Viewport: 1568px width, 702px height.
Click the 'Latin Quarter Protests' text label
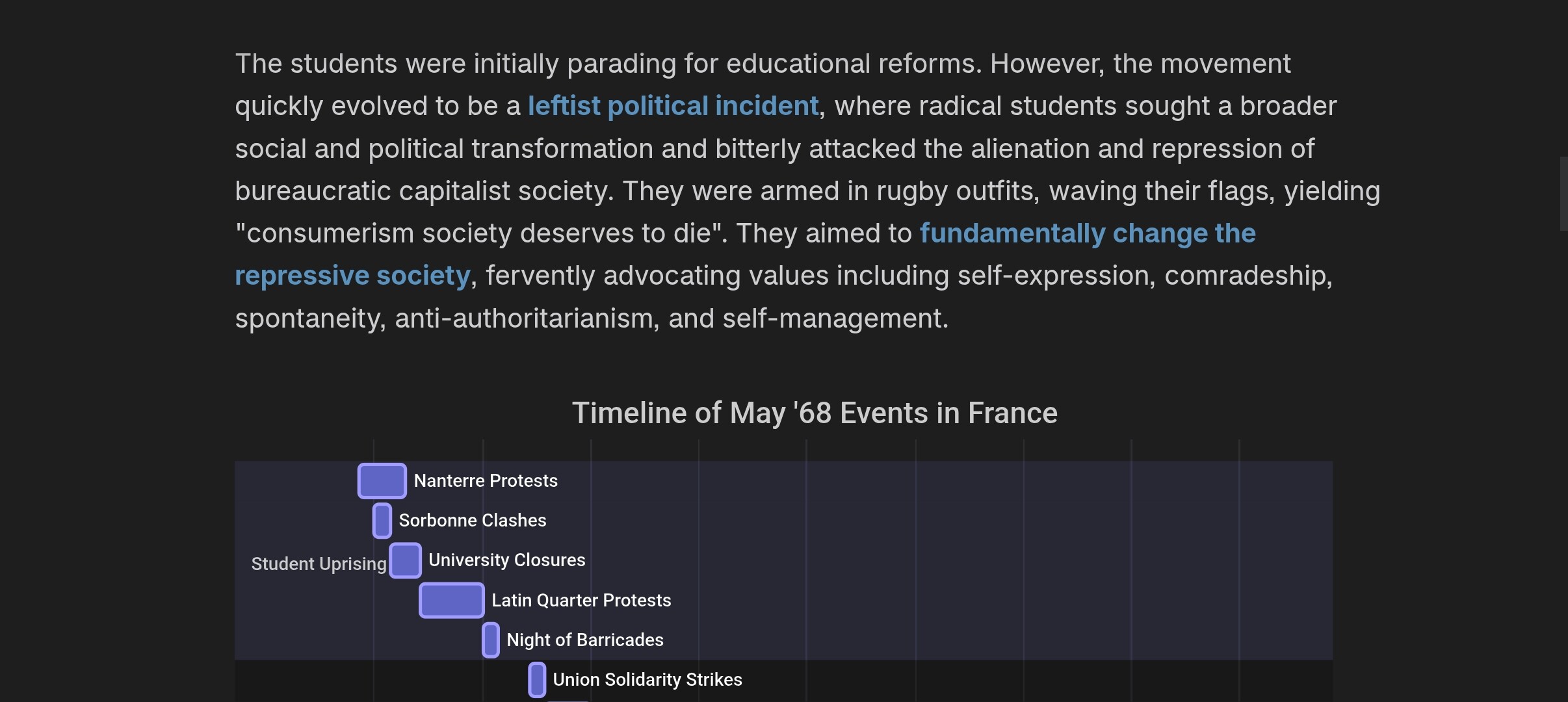point(581,601)
